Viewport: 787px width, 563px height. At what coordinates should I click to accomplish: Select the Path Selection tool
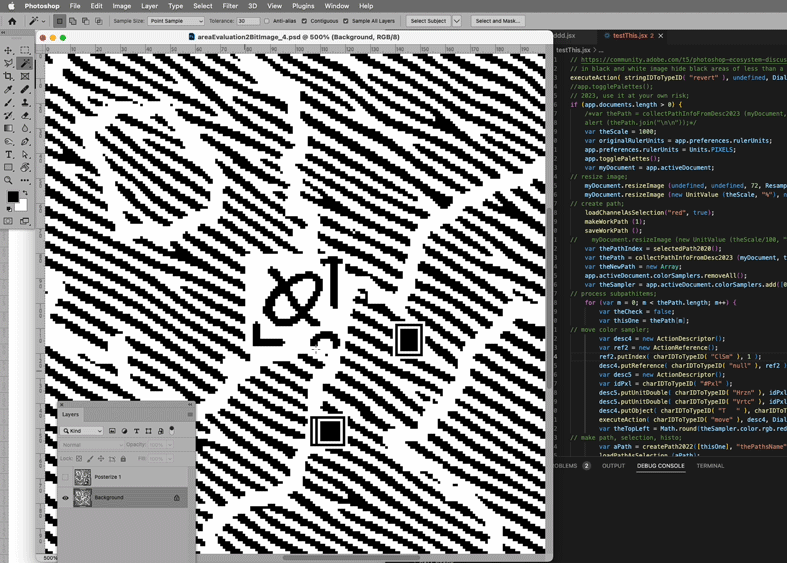tap(25, 155)
